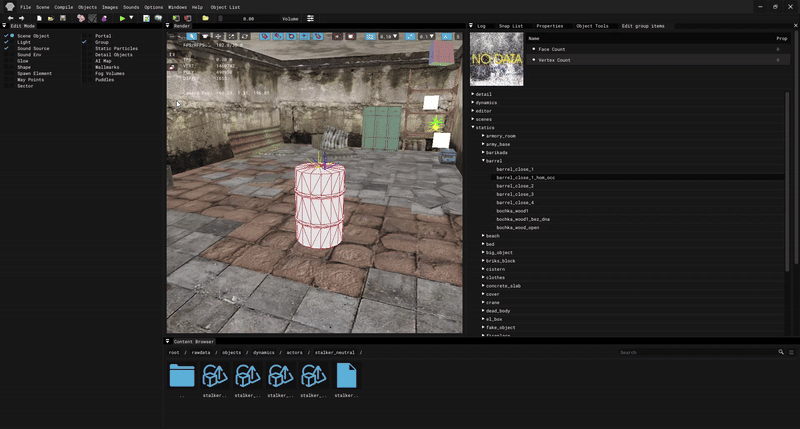
Task: Click the green Play button in toolbar
Action: (122, 18)
